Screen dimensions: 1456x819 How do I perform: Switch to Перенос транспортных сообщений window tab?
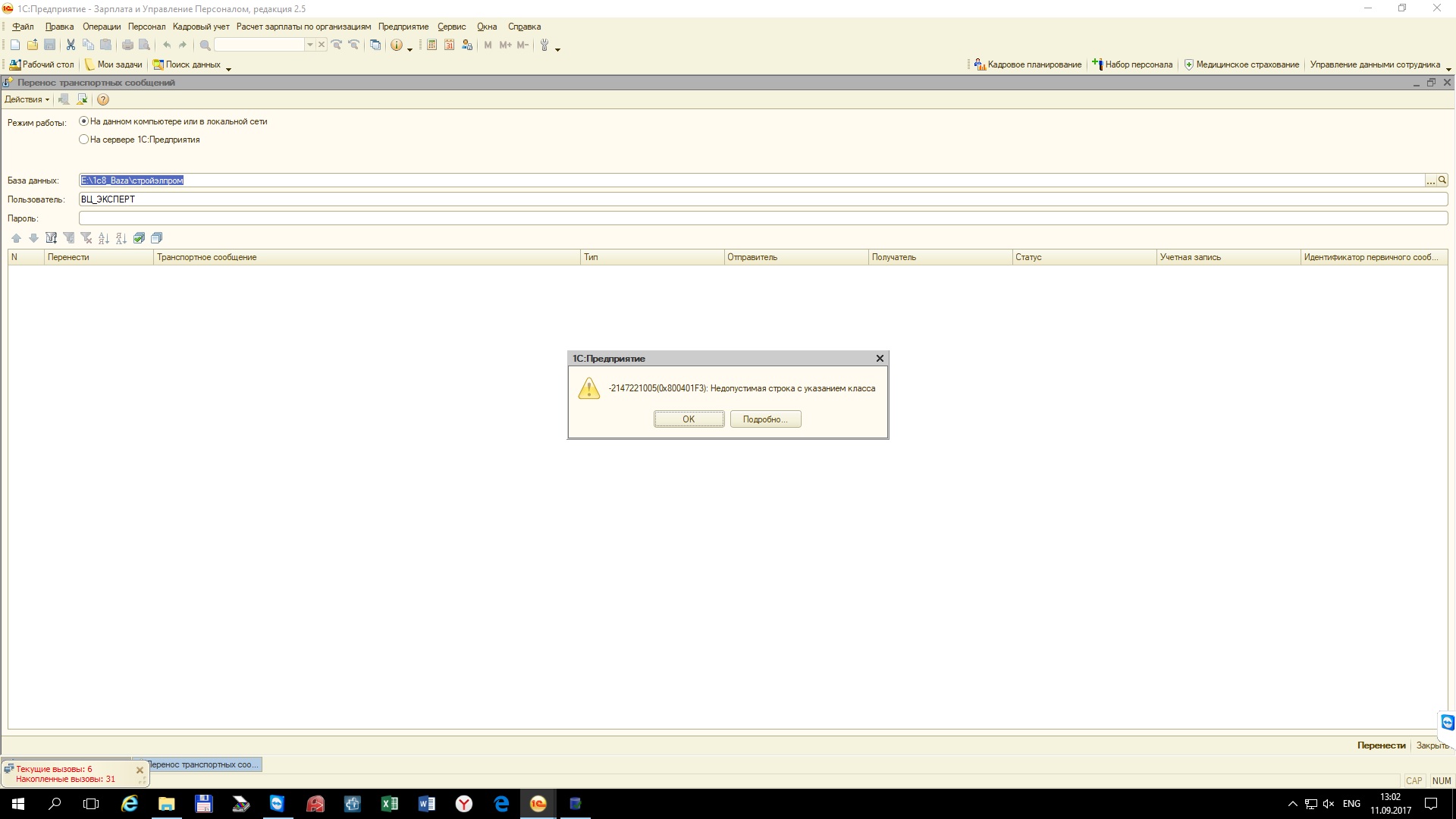click(203, 764)
